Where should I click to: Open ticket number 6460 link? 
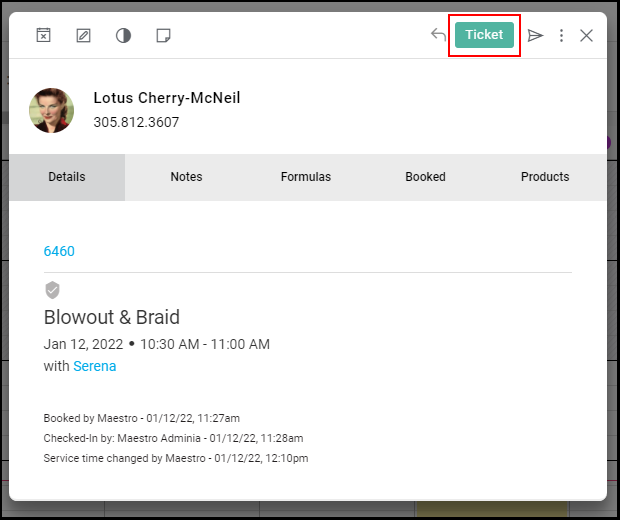59,251
